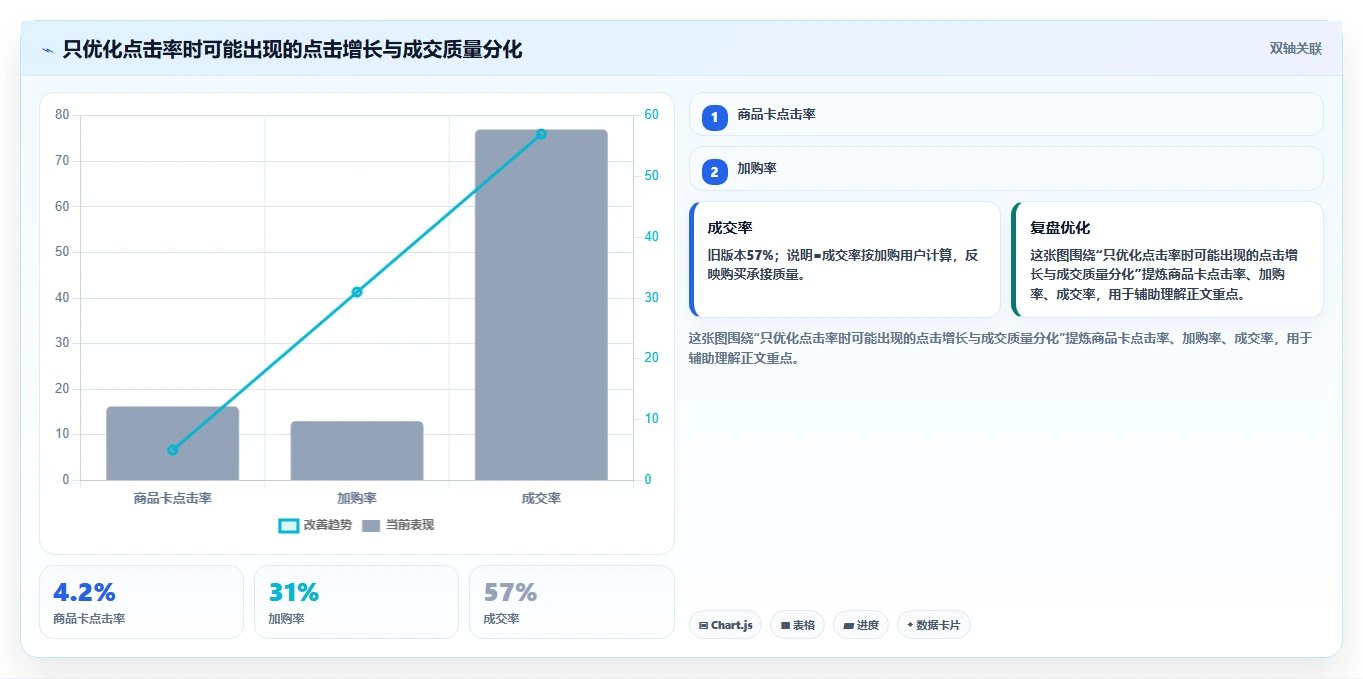
Task: Click the 旧版本57% description text
Action: 843,264
